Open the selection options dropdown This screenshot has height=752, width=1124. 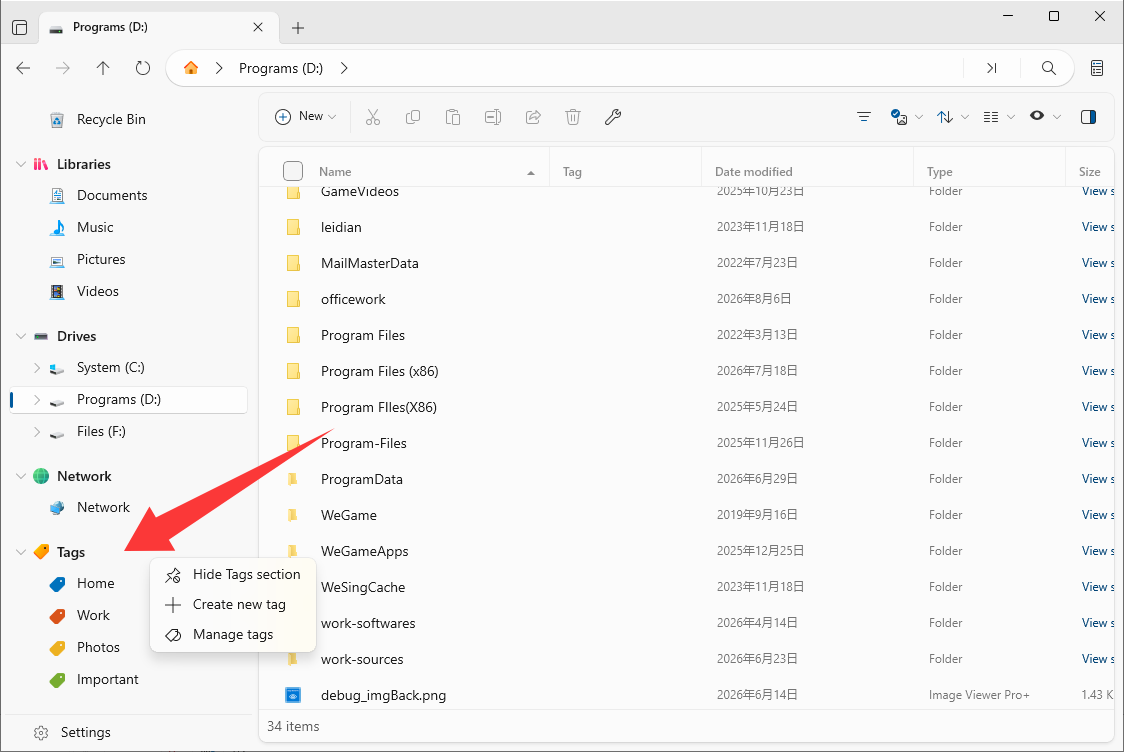point(906,117)
